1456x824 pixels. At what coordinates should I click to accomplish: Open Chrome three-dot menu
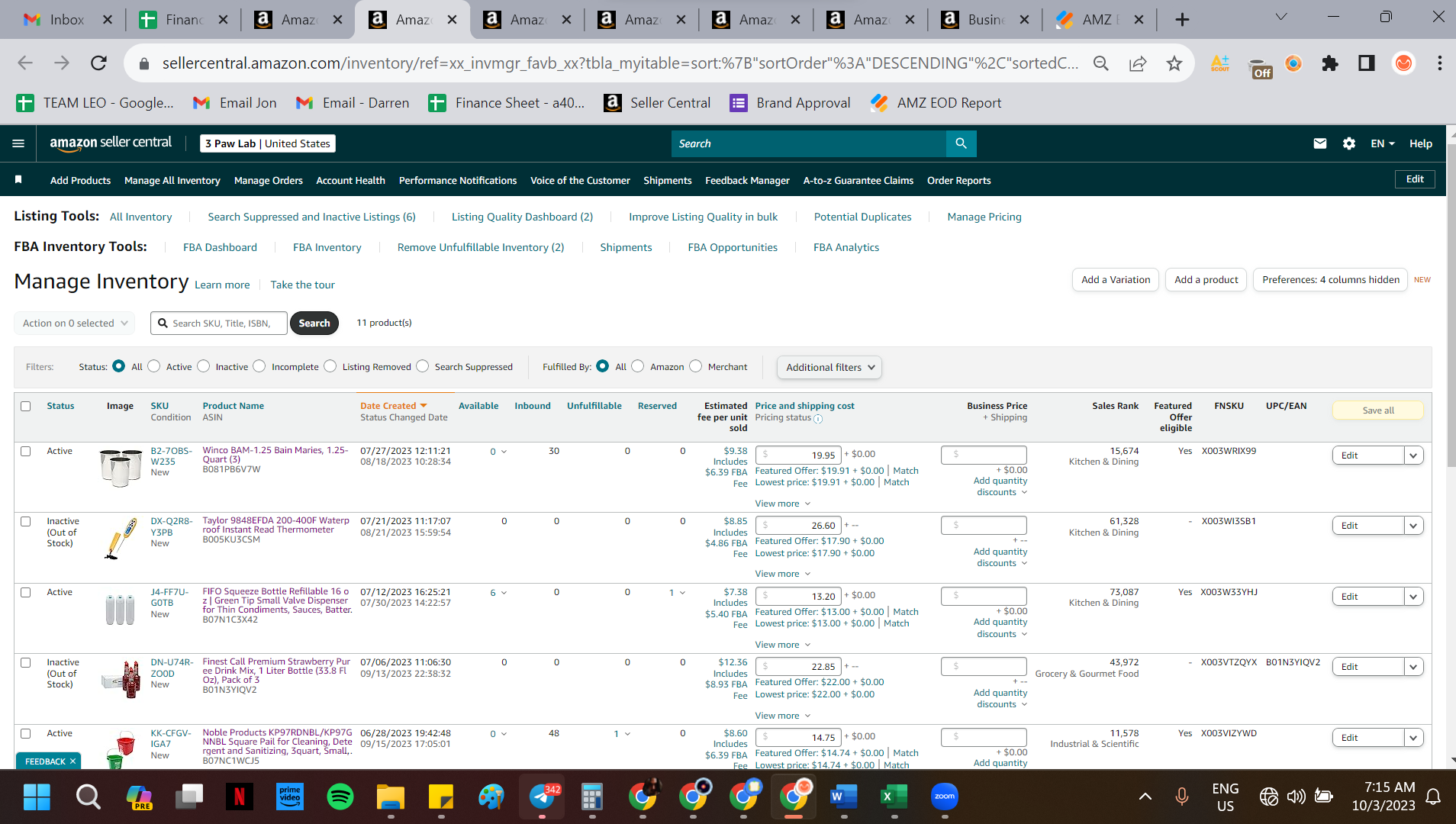coord(1439,63)
